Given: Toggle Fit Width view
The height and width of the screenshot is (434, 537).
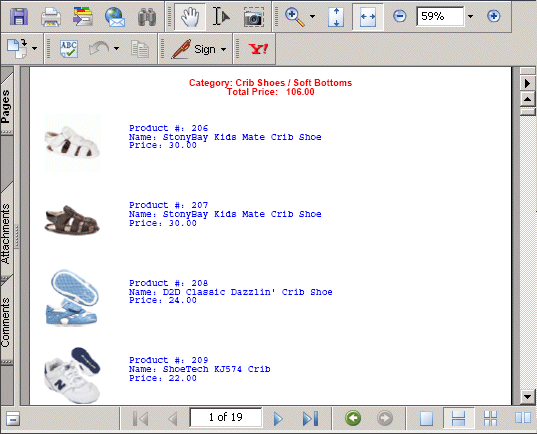Looking at the screenshot, I should (368, 16).
